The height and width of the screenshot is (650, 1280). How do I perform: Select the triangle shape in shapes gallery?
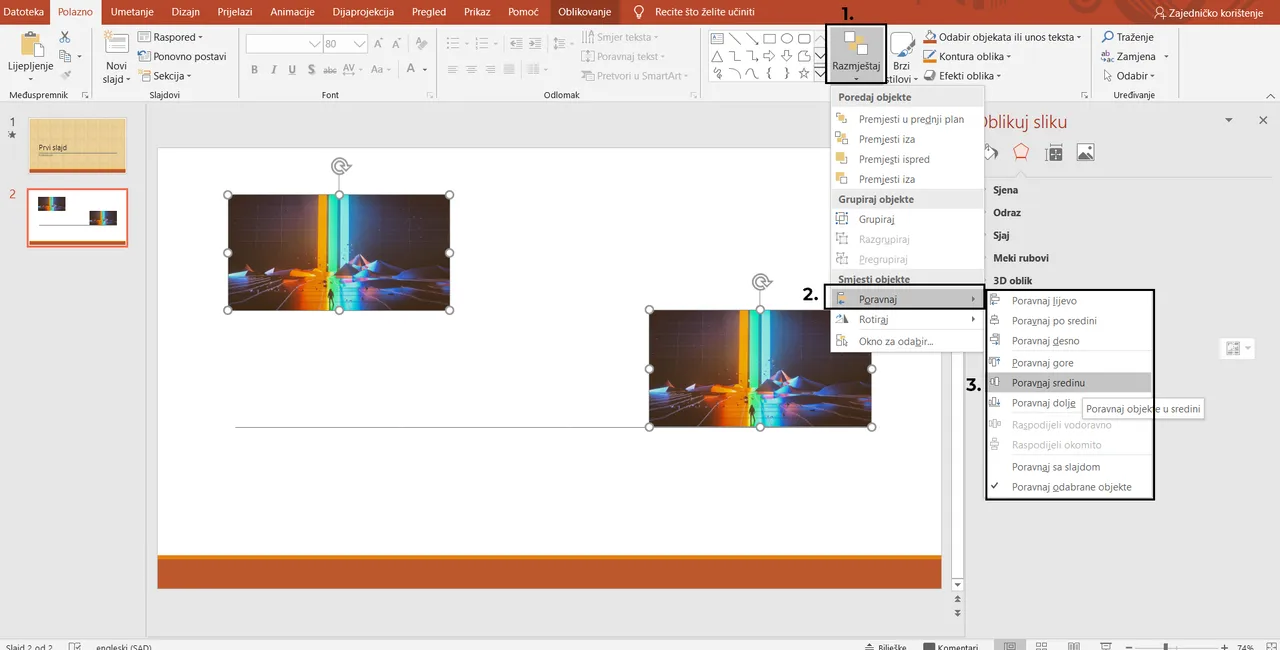[716, 56]
